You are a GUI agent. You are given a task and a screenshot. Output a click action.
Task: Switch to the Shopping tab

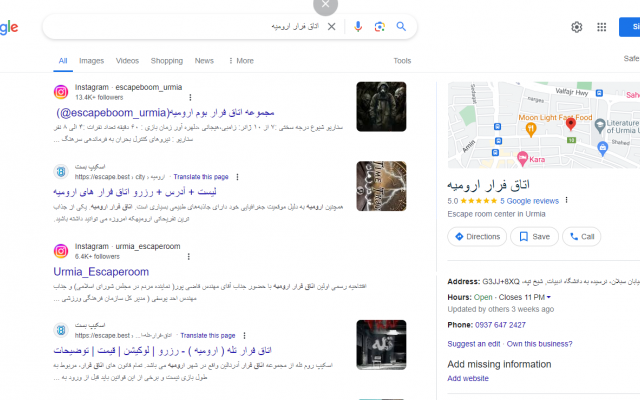tap(167, 61)
